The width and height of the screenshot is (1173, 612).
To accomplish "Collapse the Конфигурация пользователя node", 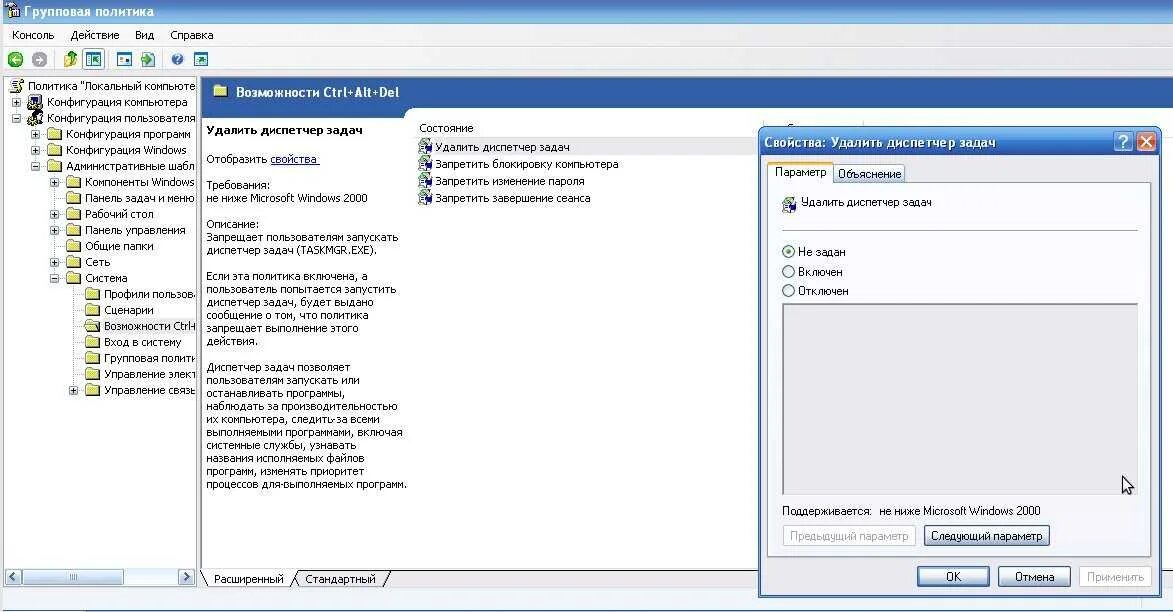I will [x=16, y=118].
